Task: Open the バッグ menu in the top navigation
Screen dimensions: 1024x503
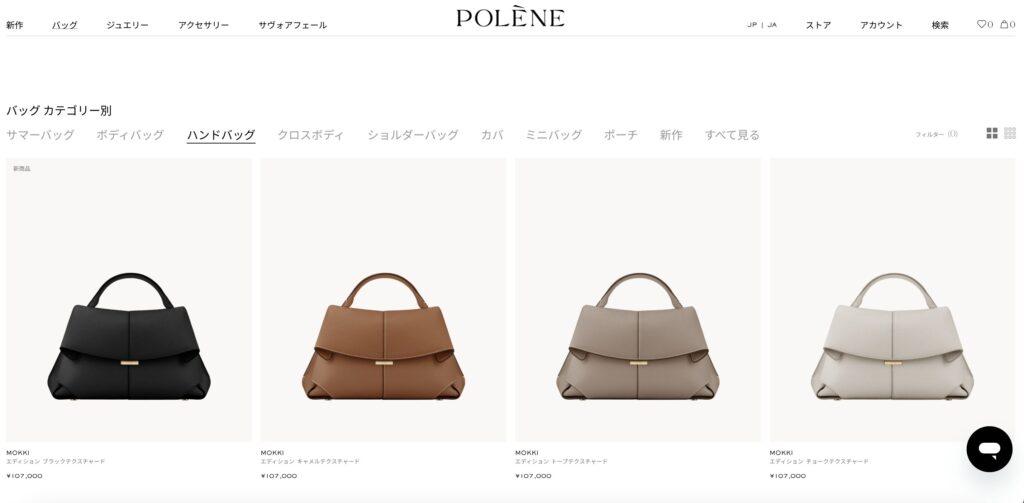Action: click(x=65, y=25)
